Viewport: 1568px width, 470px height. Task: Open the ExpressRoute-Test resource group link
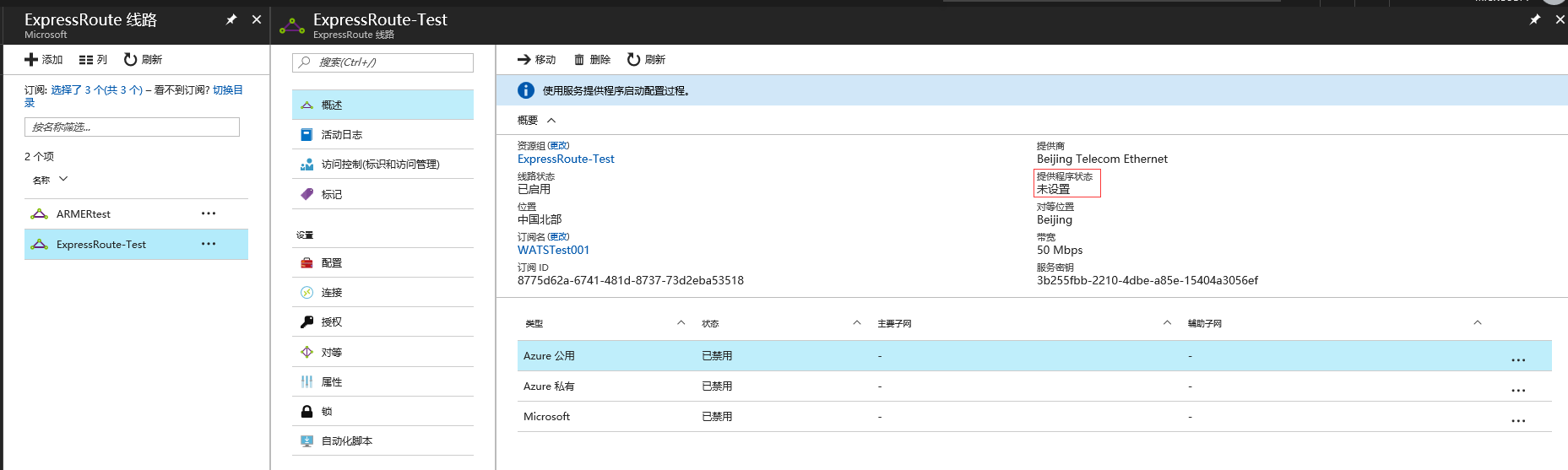(566, 159)
